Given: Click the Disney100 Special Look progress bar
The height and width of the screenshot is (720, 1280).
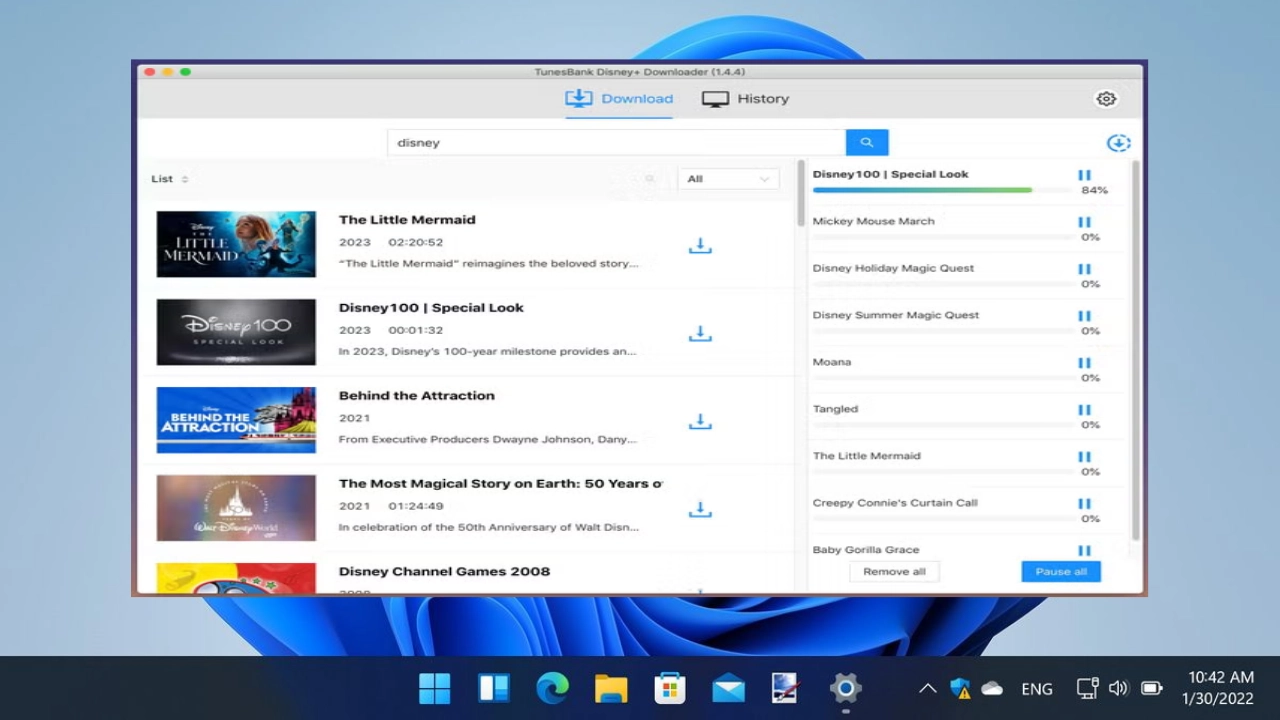Looking at the screenshot, I should 942,190.
